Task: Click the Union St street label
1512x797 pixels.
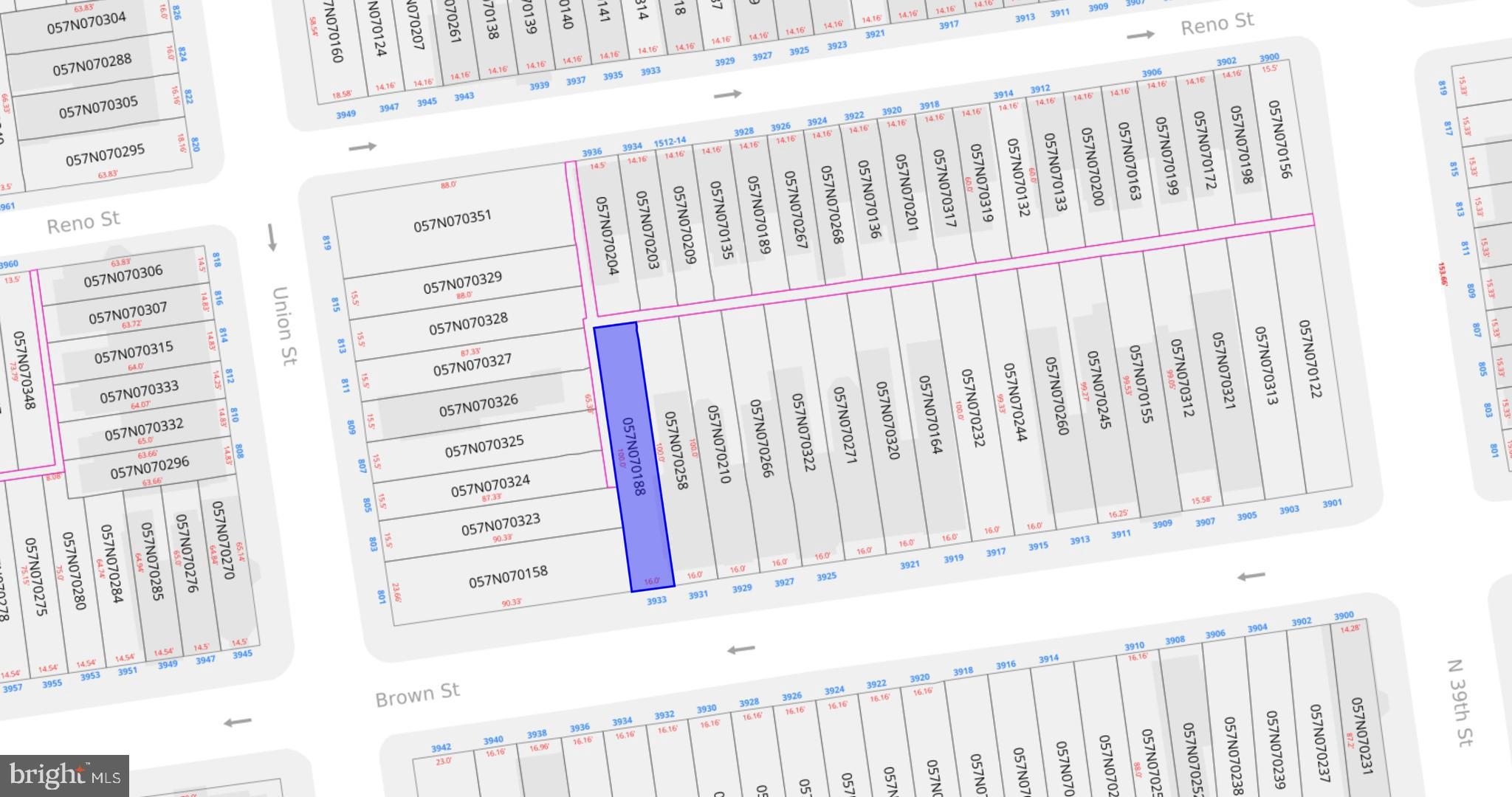Action: (283, 325)
